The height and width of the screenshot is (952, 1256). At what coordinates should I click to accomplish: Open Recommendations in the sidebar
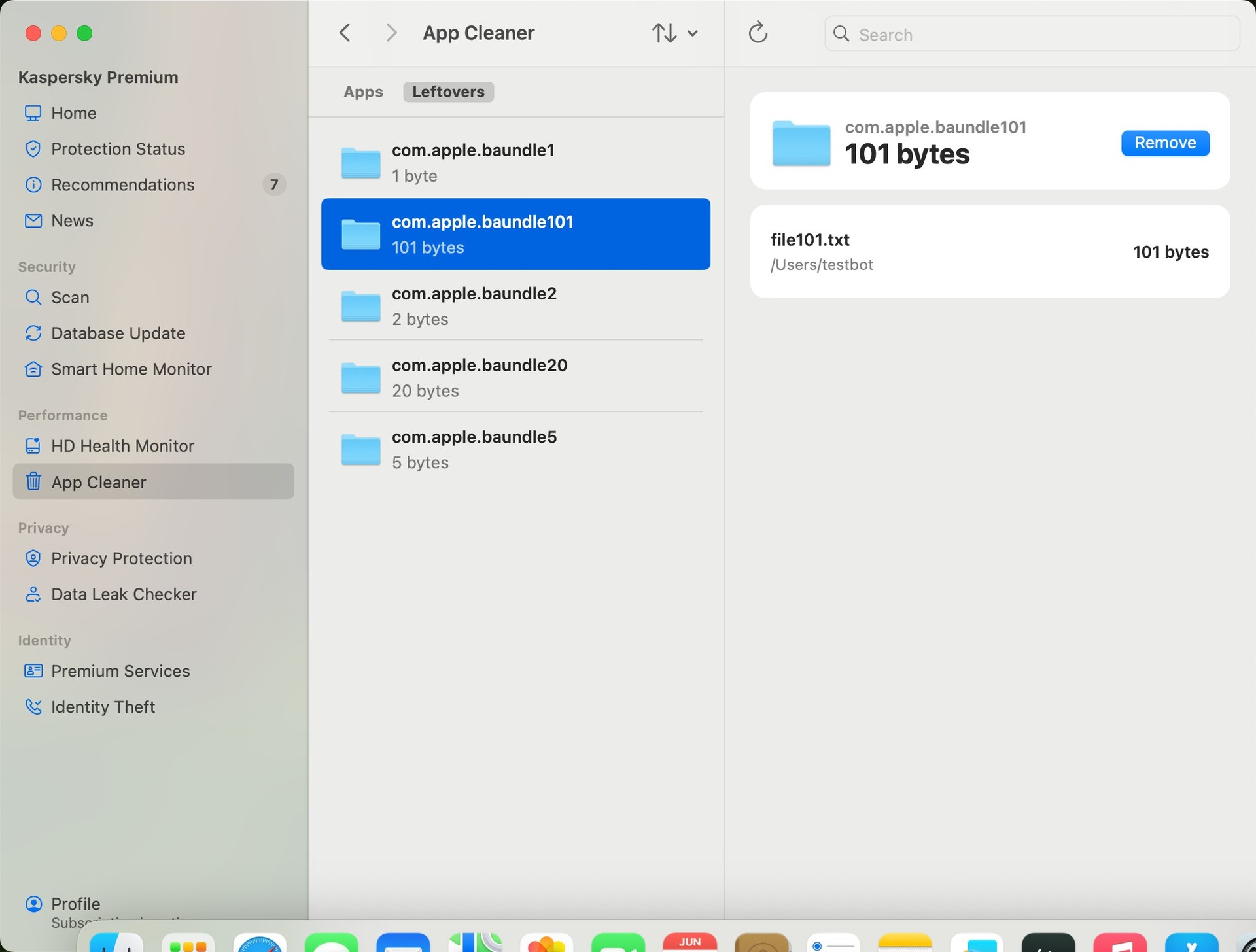click(153, 185)
